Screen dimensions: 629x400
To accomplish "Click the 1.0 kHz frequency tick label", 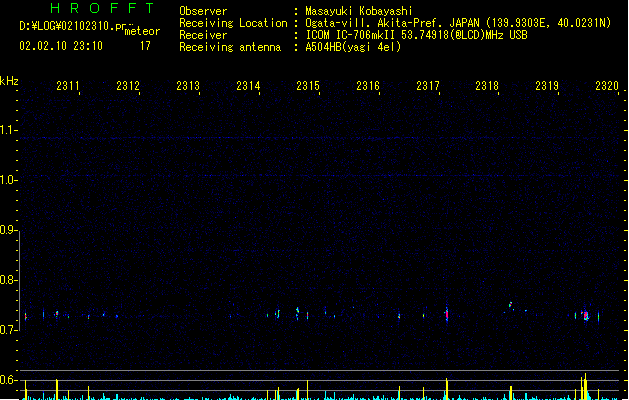I will click(8, 180).
